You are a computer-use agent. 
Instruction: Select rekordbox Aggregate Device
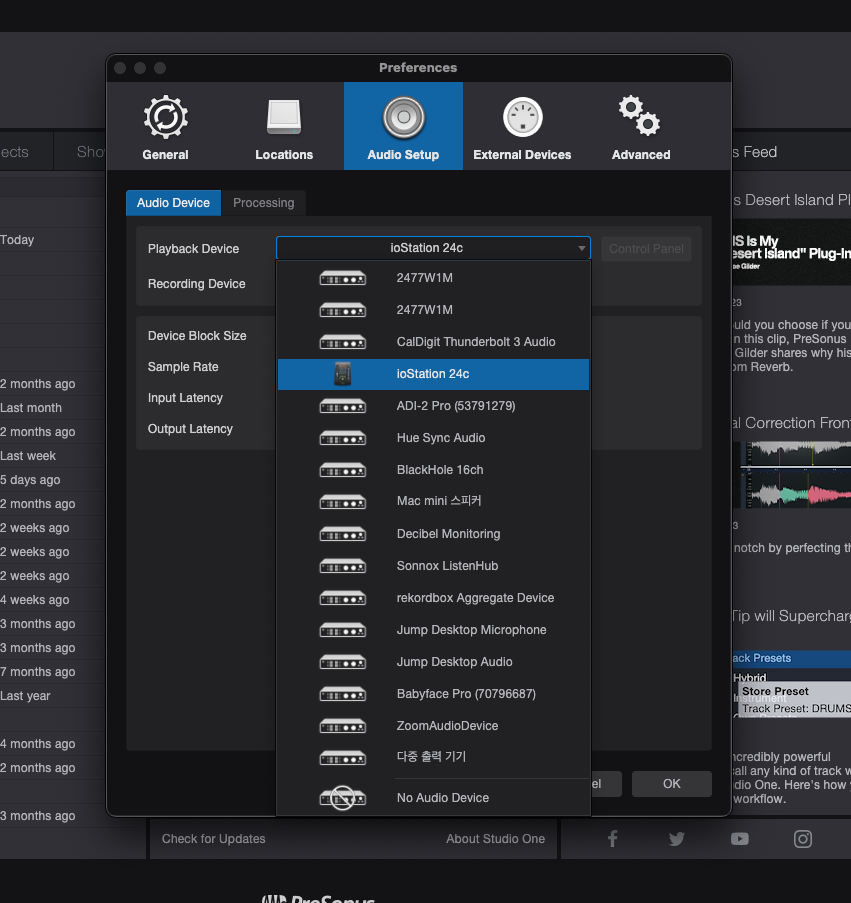[x=433, y=598]
